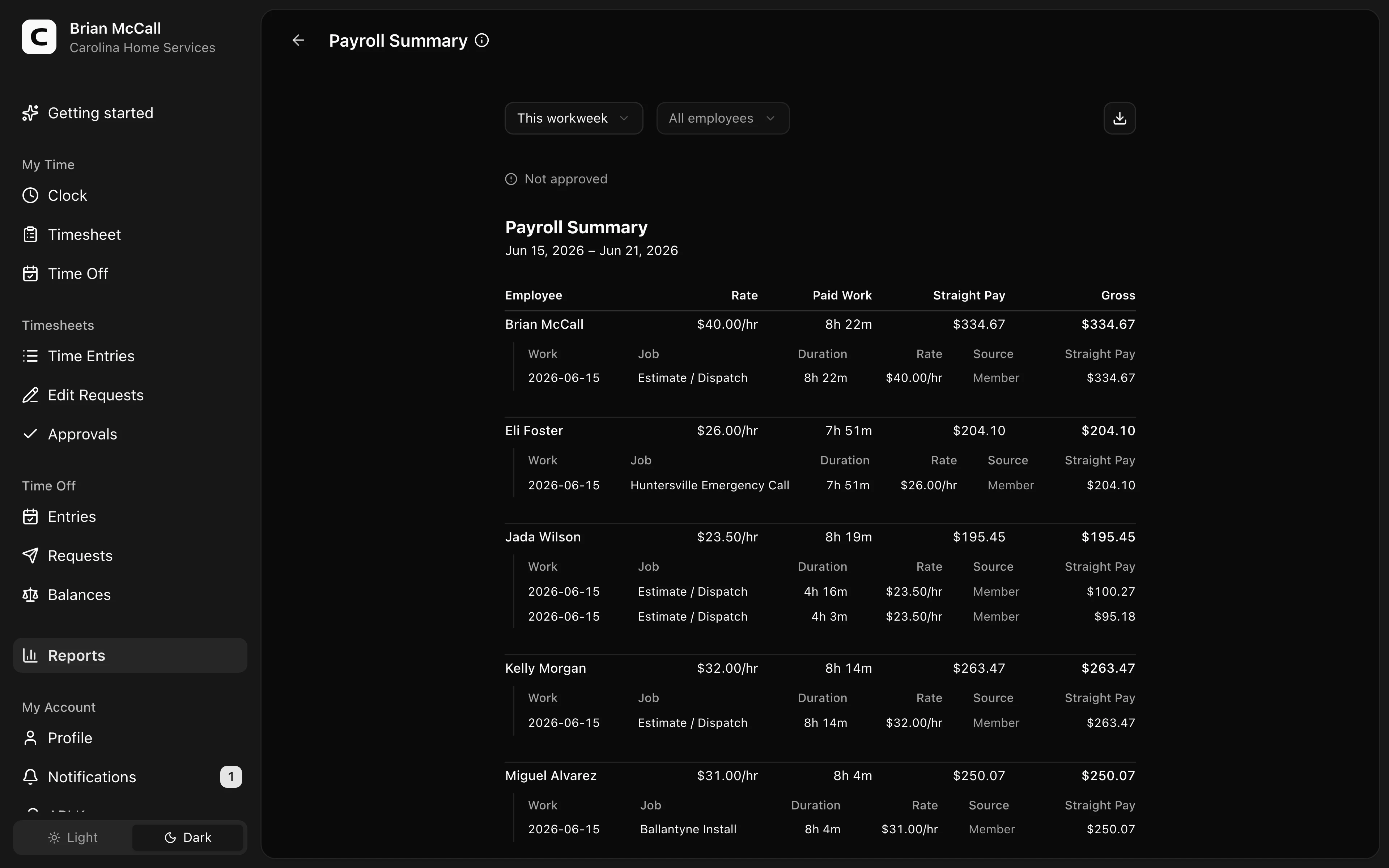Click Kelly Morgan employee row name

[545, 668]
